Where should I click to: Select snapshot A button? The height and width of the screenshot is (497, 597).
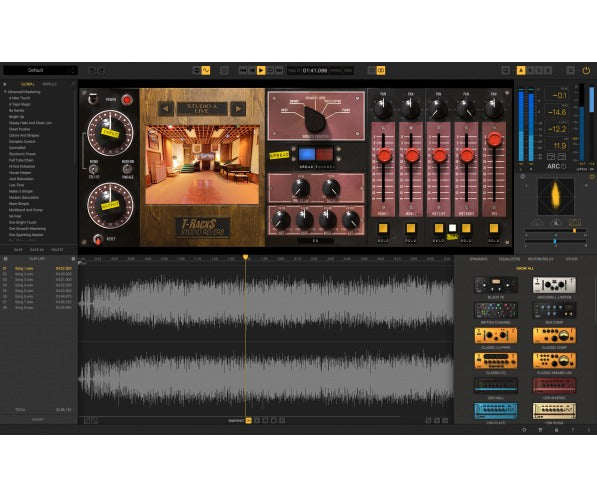pyautogui.click(x=521, y=70)
